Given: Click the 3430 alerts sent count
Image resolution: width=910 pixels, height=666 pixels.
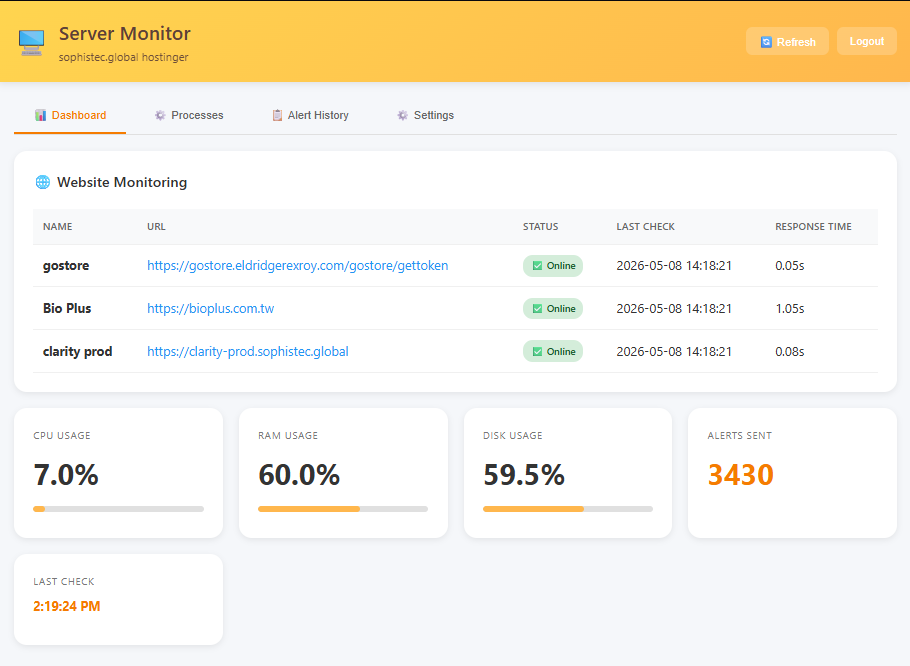Looking at the screenshot, I should coord(741,475).
